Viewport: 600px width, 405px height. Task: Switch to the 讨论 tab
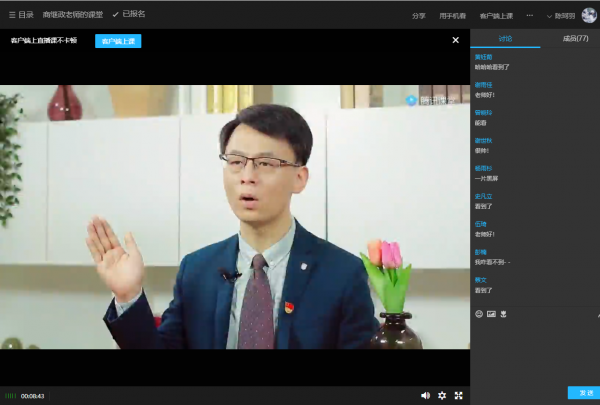505,38
